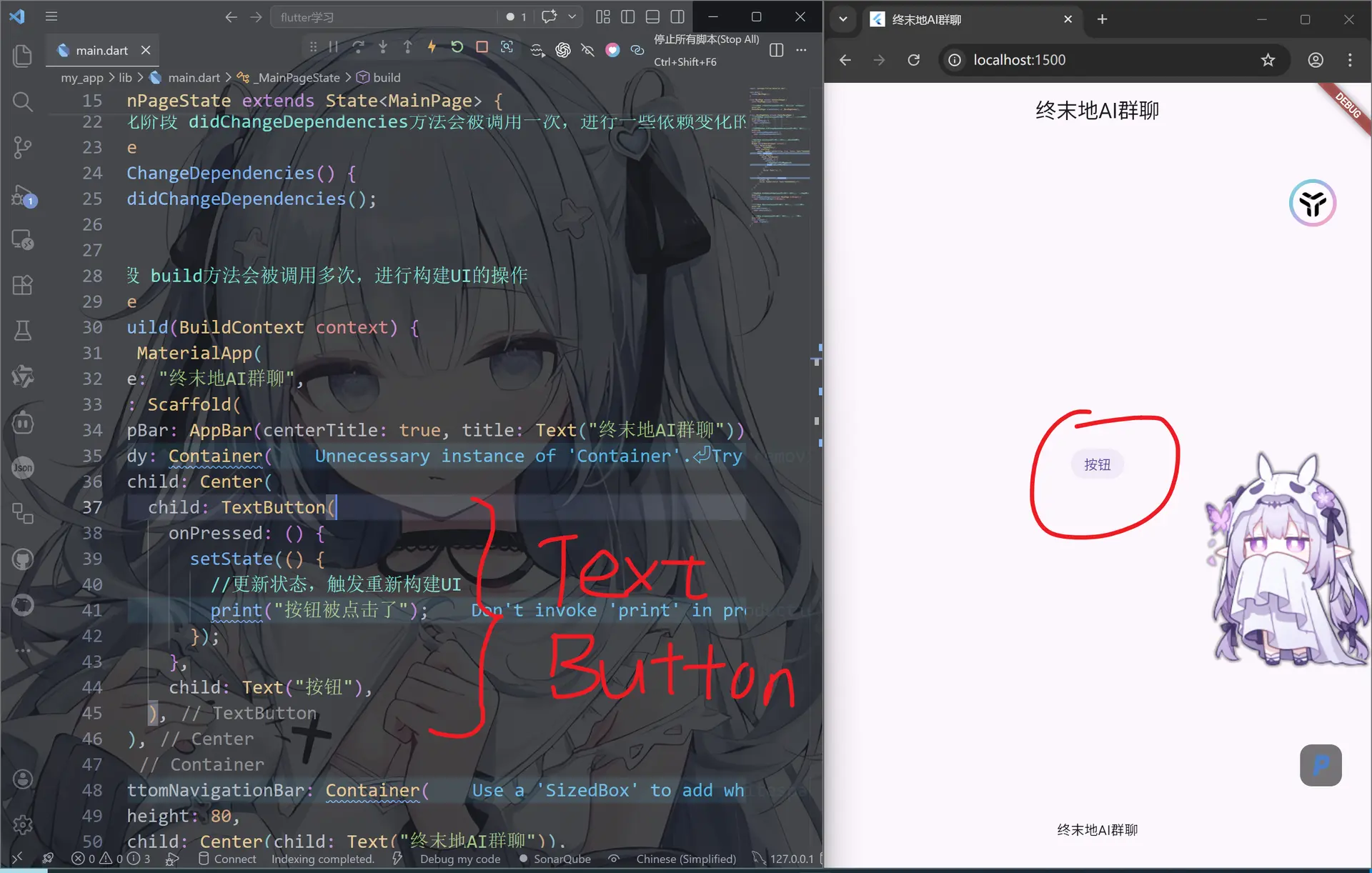Open the browser tab search dropdown
This screenshot has width=1372, height=873.
click(843, 19)
